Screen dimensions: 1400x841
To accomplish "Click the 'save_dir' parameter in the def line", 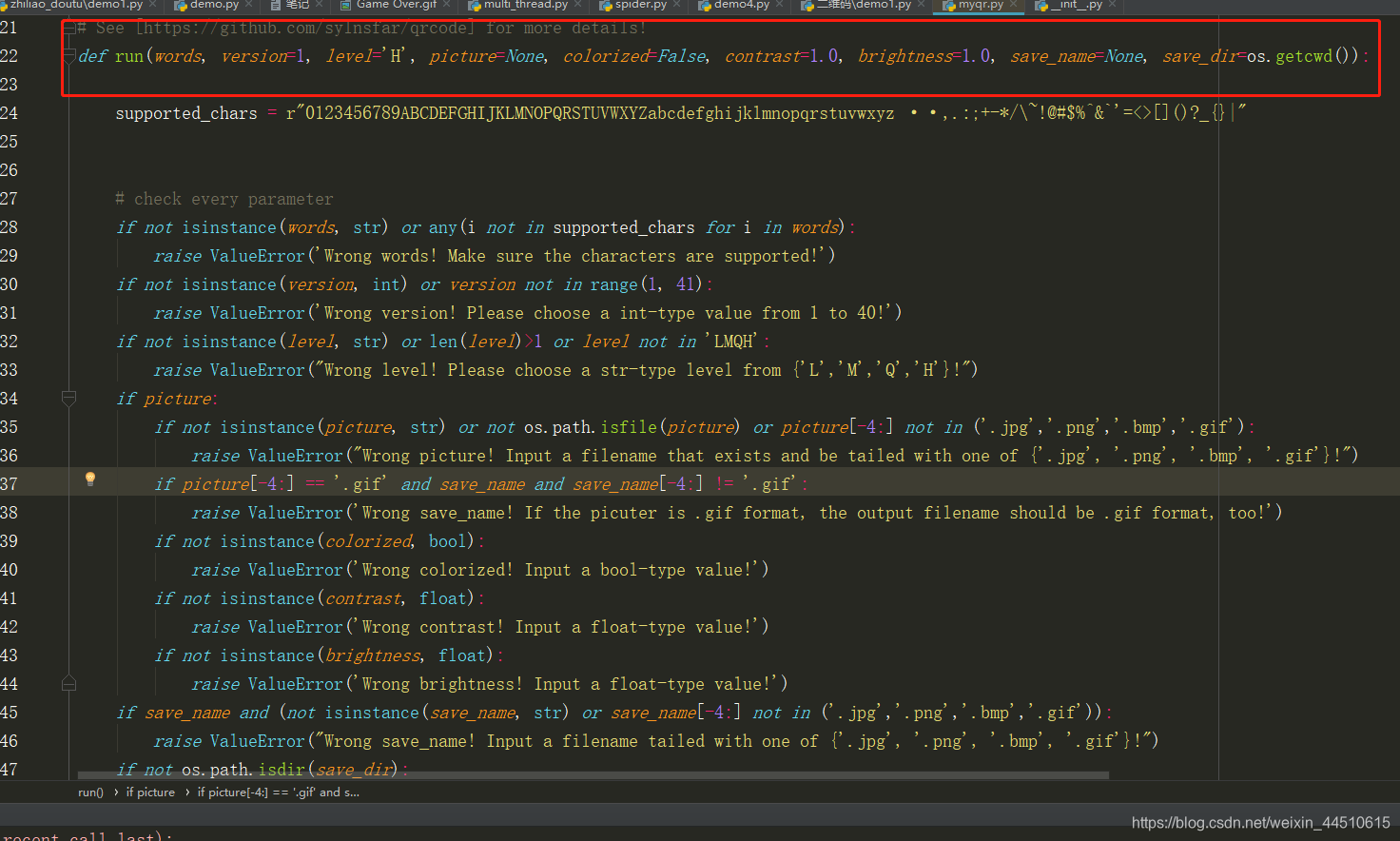I will point(1200,56).
